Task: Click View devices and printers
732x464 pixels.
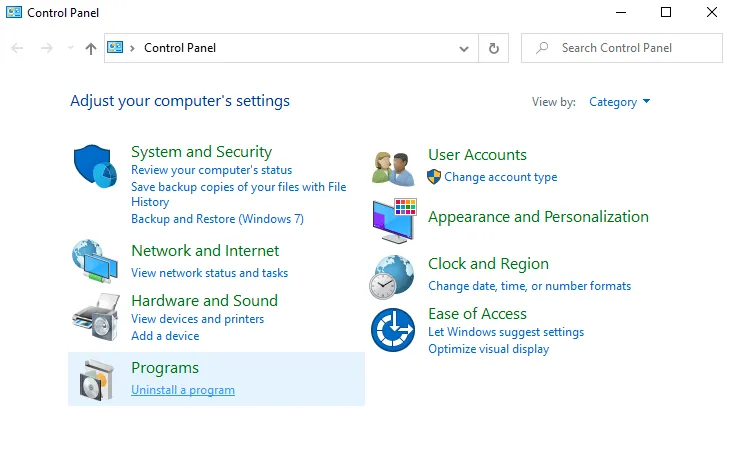Action: click(197, 319)
